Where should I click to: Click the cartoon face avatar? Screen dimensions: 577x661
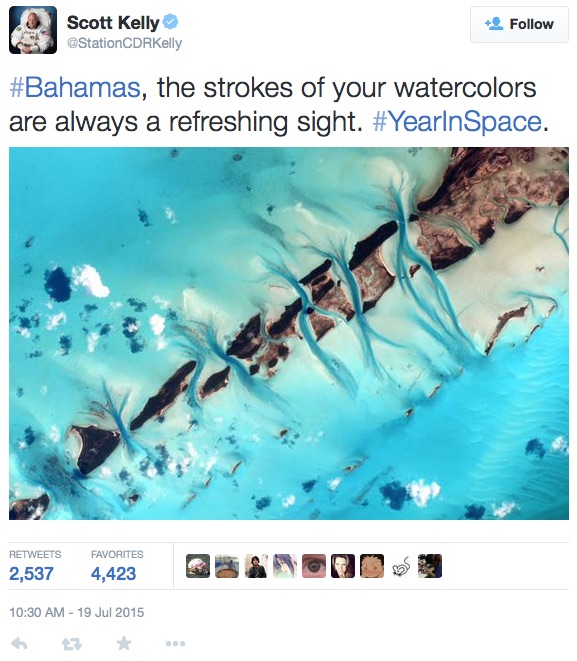click(x=372, y=566)
